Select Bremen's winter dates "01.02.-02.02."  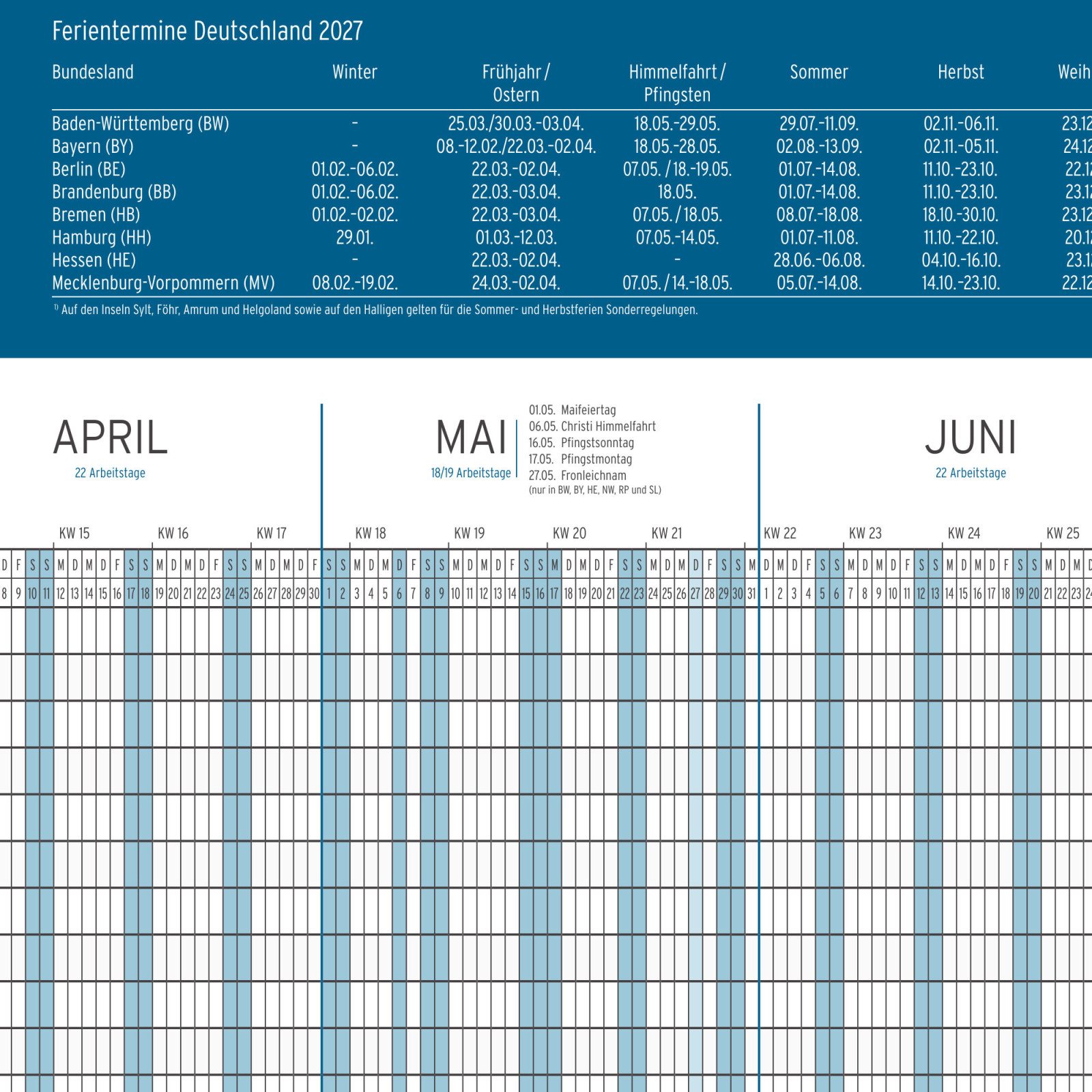point(355,215)
